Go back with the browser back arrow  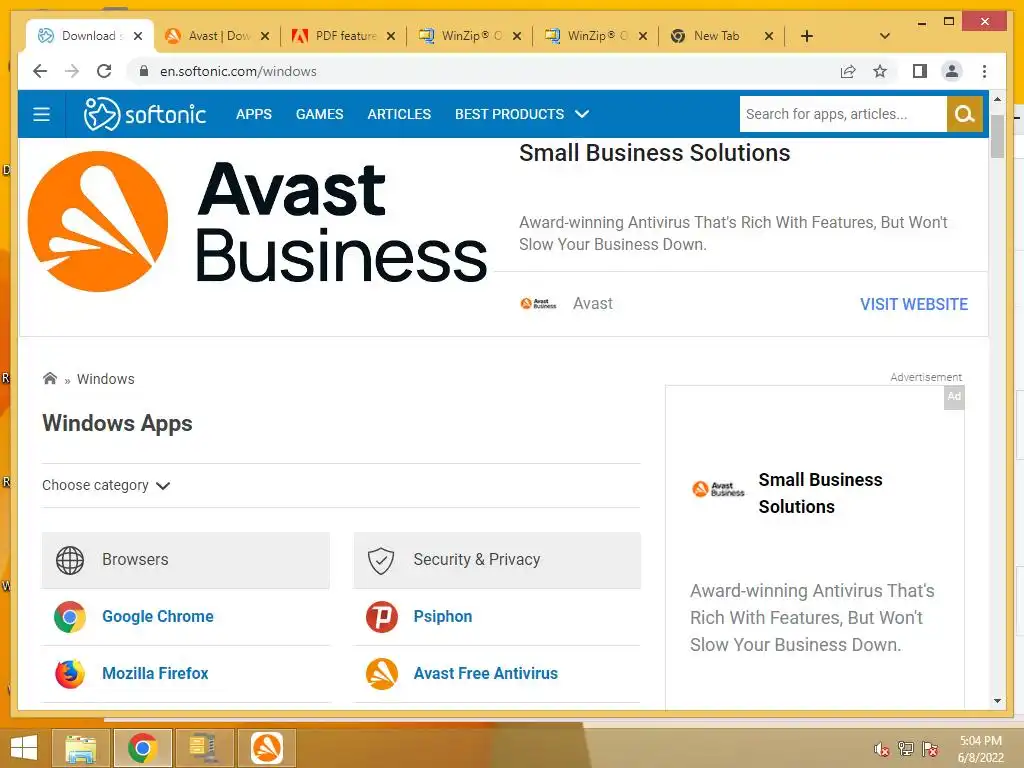40,71
